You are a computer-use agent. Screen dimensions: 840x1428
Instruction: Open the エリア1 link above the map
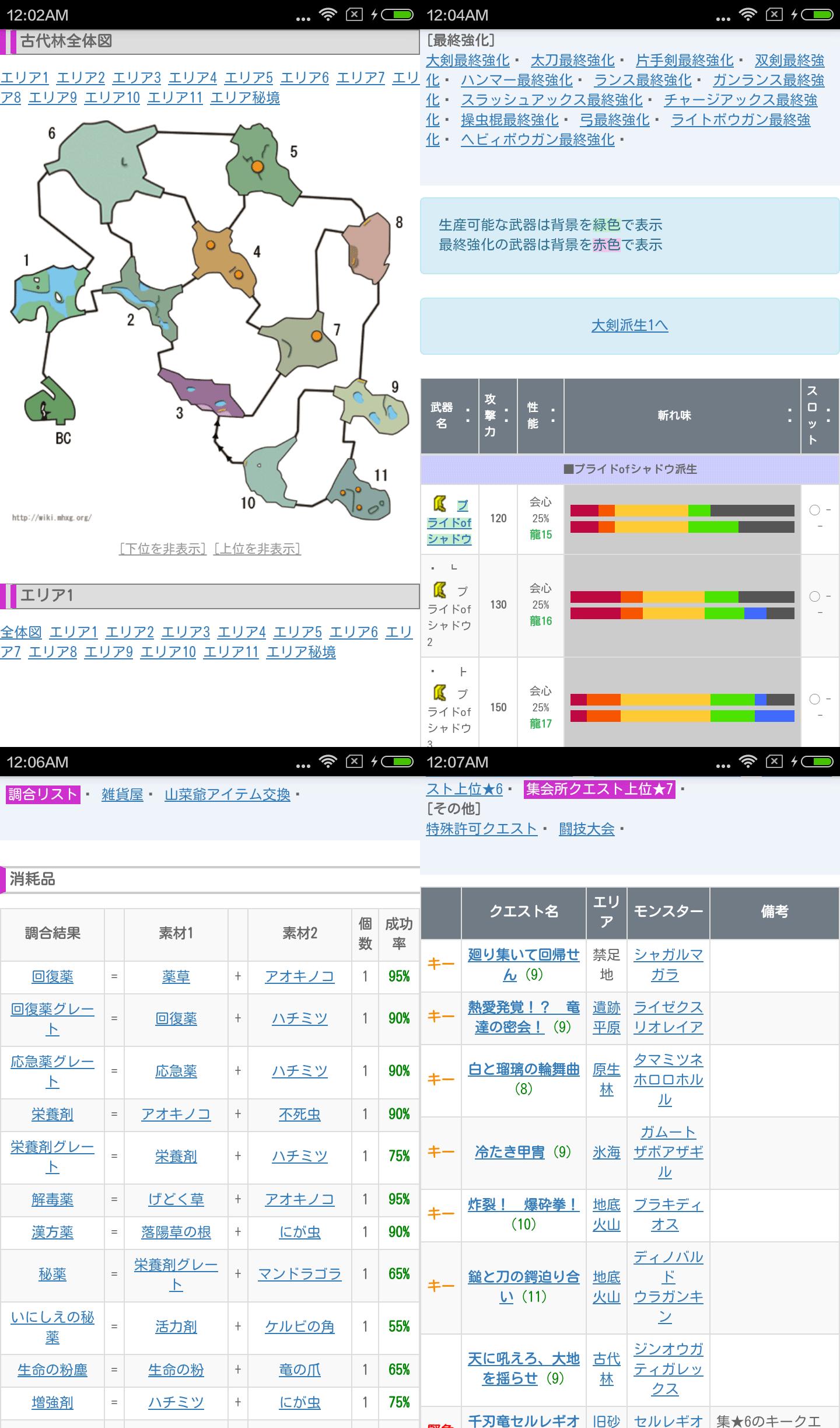[x=24, y=78]
